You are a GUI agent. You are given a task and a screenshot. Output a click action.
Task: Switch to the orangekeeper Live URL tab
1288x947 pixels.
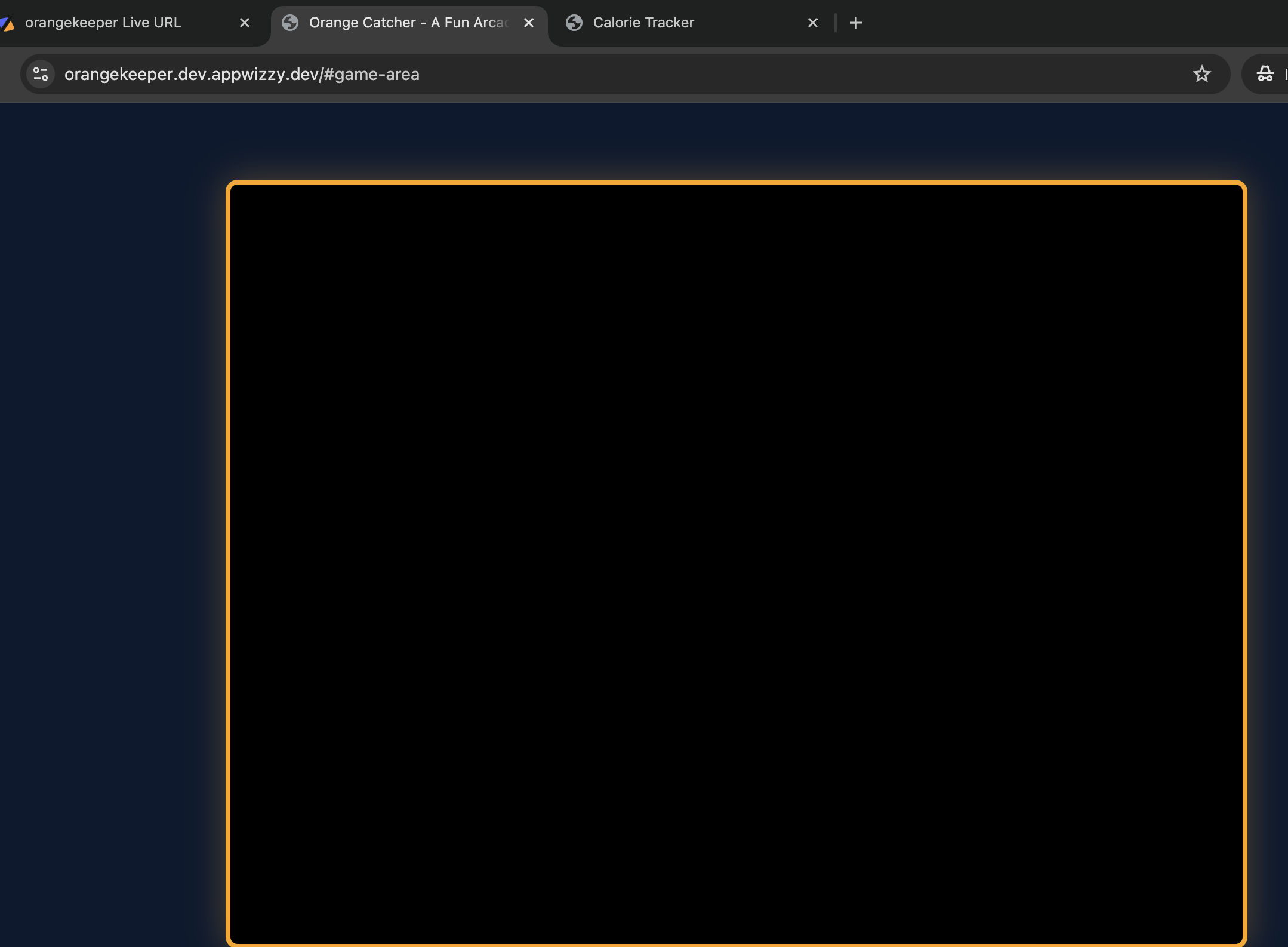pyautogui.click(x=103, y=23)
